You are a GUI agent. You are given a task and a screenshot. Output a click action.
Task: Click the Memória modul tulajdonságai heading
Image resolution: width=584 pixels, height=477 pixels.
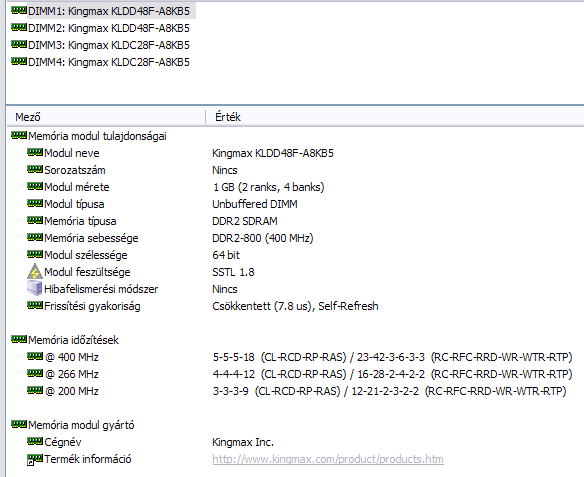pos(97,136)
